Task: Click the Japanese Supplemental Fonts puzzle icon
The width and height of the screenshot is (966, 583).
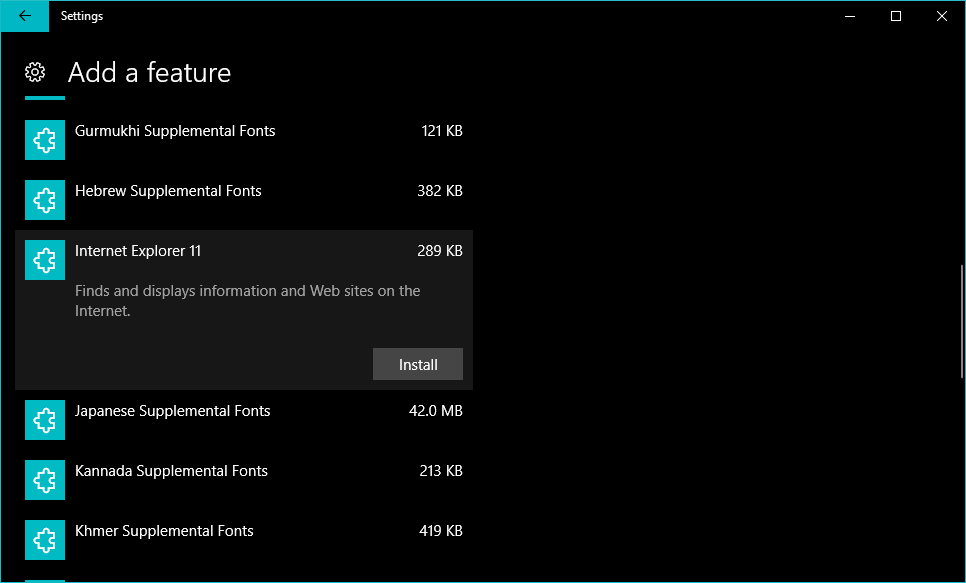Action: (x=45, y=420)
